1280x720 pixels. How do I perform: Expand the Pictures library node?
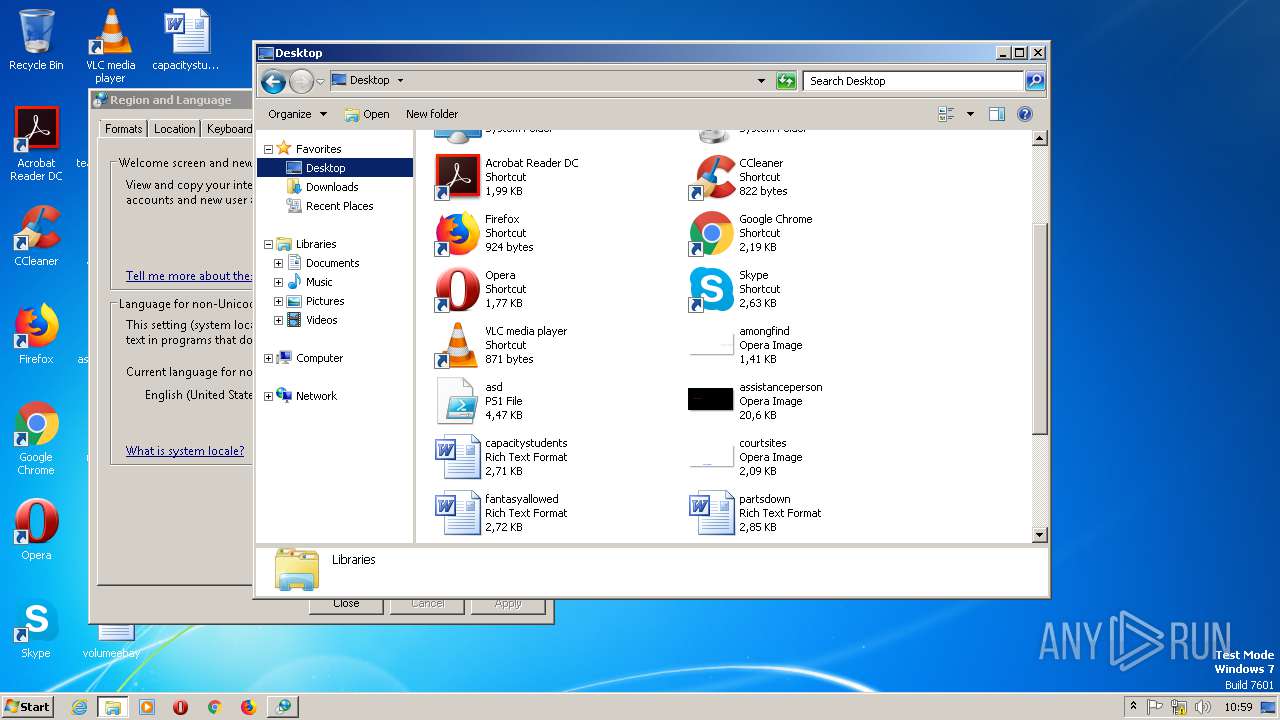[x=278, y=301]
